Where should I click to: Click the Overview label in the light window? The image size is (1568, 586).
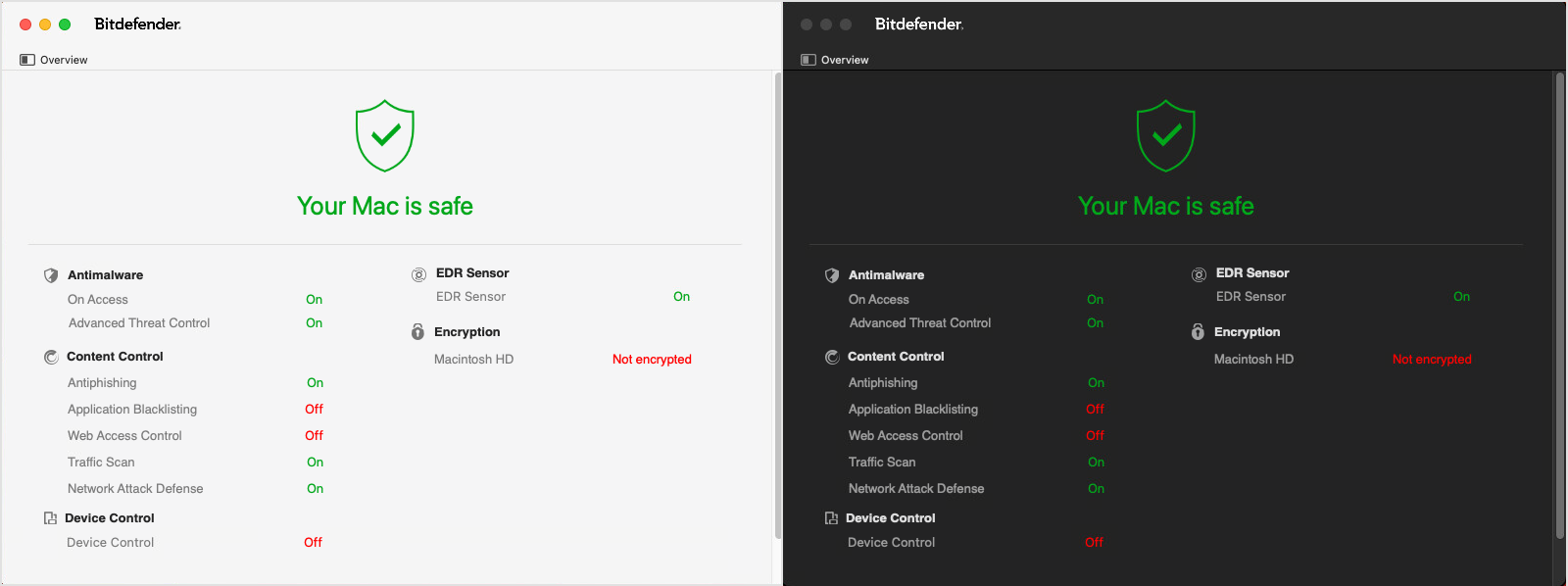click(x=64, y=60)
